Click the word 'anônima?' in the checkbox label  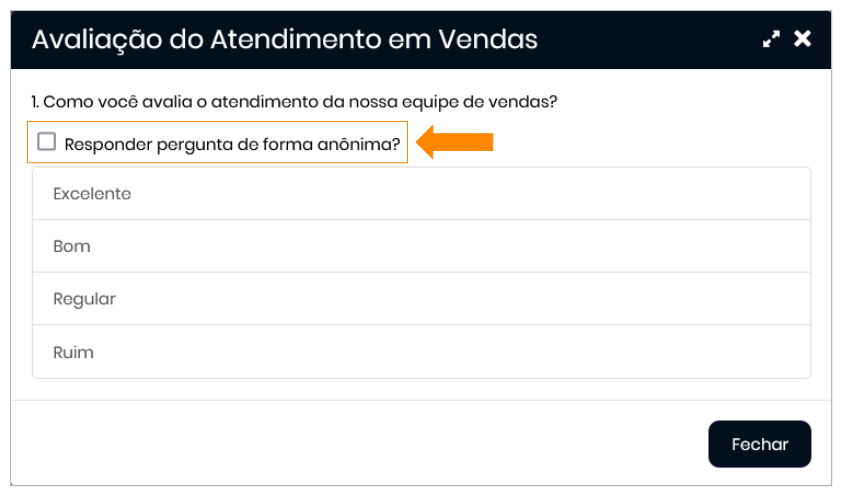point(365,145)
